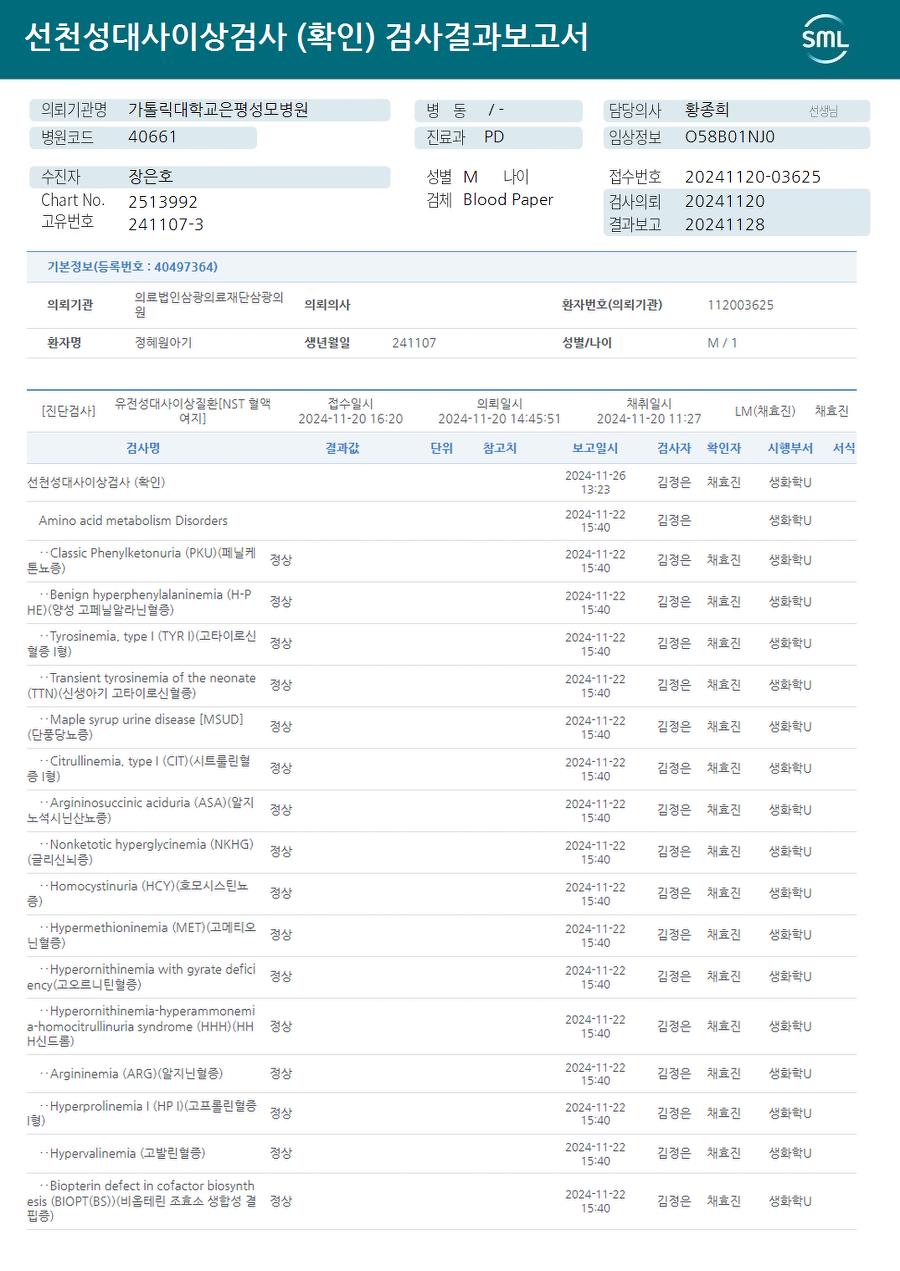Click the 보고일시 column header
900x1271 pixels.
click(595, 448)
